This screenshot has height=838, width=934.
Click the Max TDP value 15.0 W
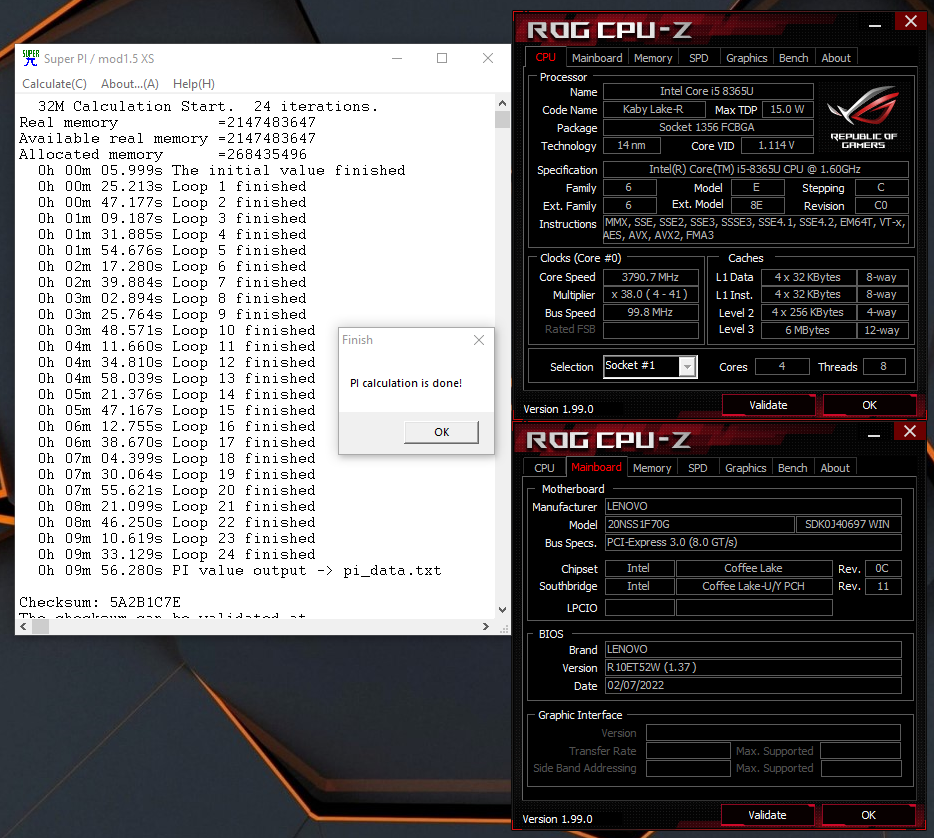click(787, 110)
